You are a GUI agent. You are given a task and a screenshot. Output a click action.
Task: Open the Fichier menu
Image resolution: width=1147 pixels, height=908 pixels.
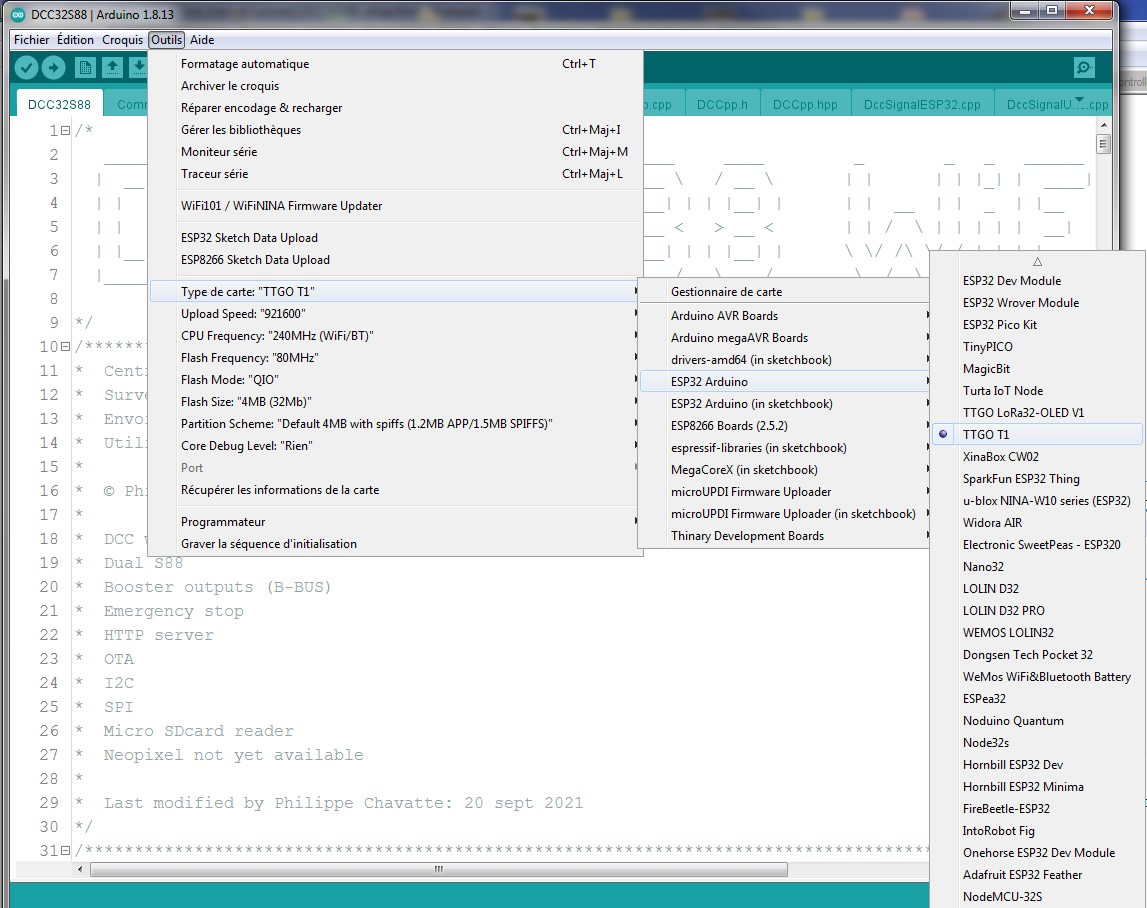coord(31,40)
